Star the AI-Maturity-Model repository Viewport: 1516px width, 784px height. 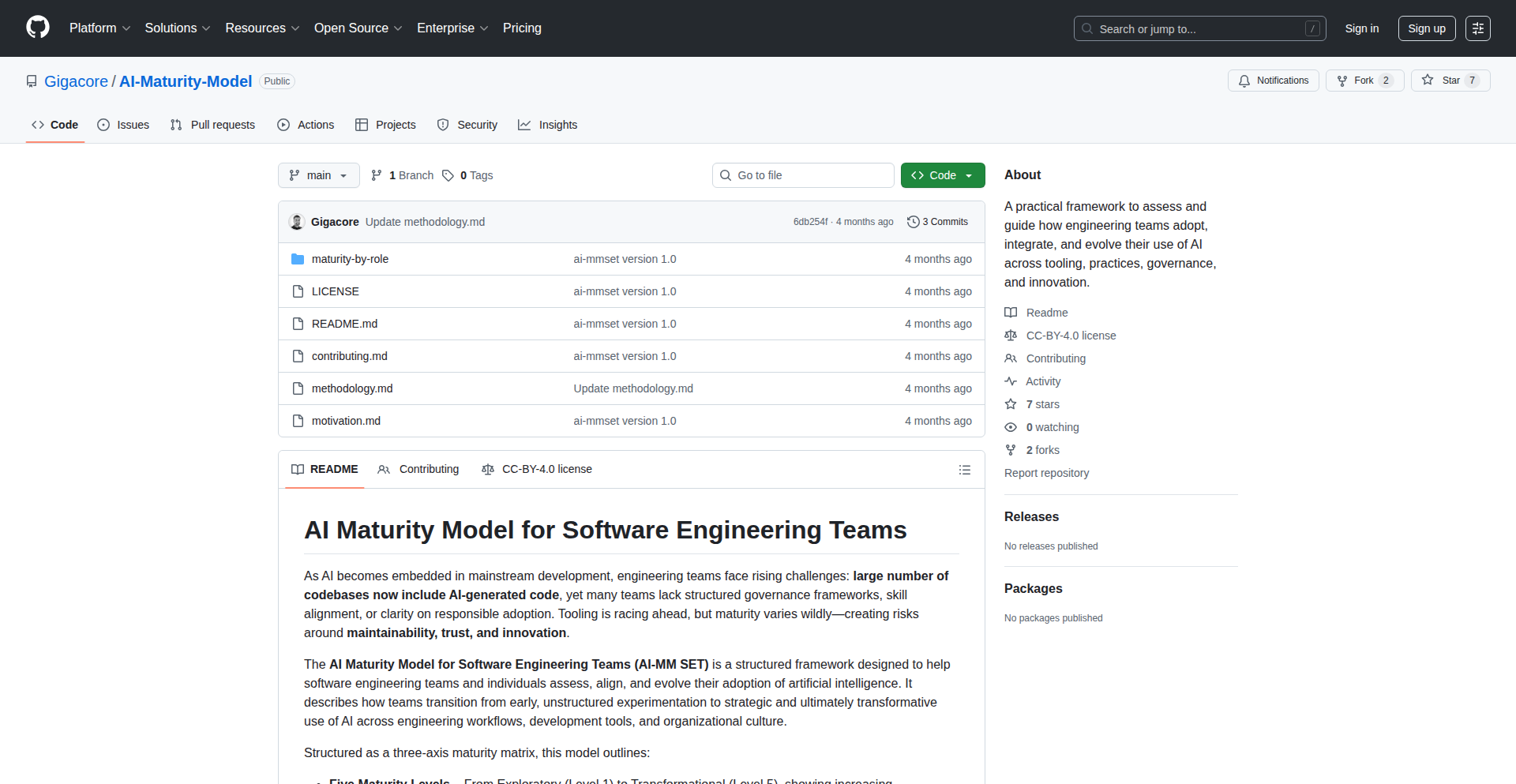(x=1450, y=81)
